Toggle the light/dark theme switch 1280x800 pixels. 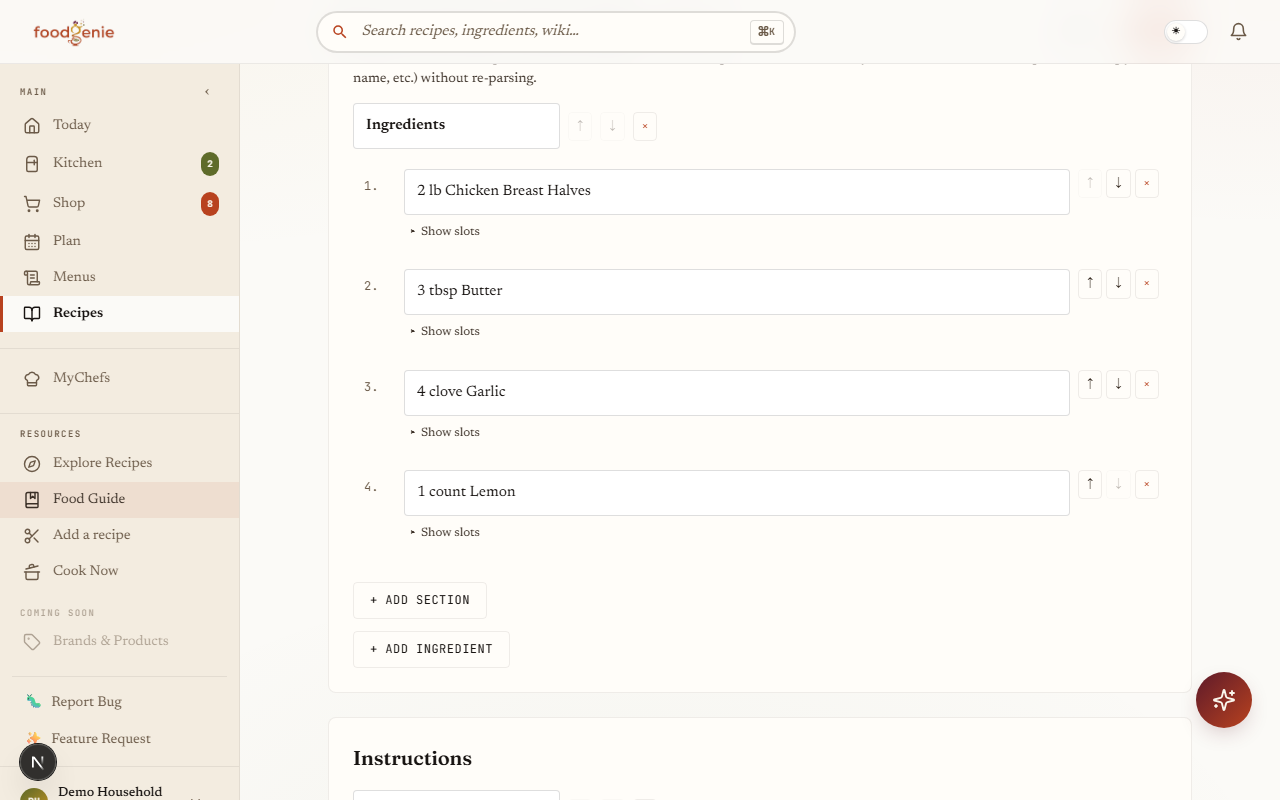(x=1186, y=32)
